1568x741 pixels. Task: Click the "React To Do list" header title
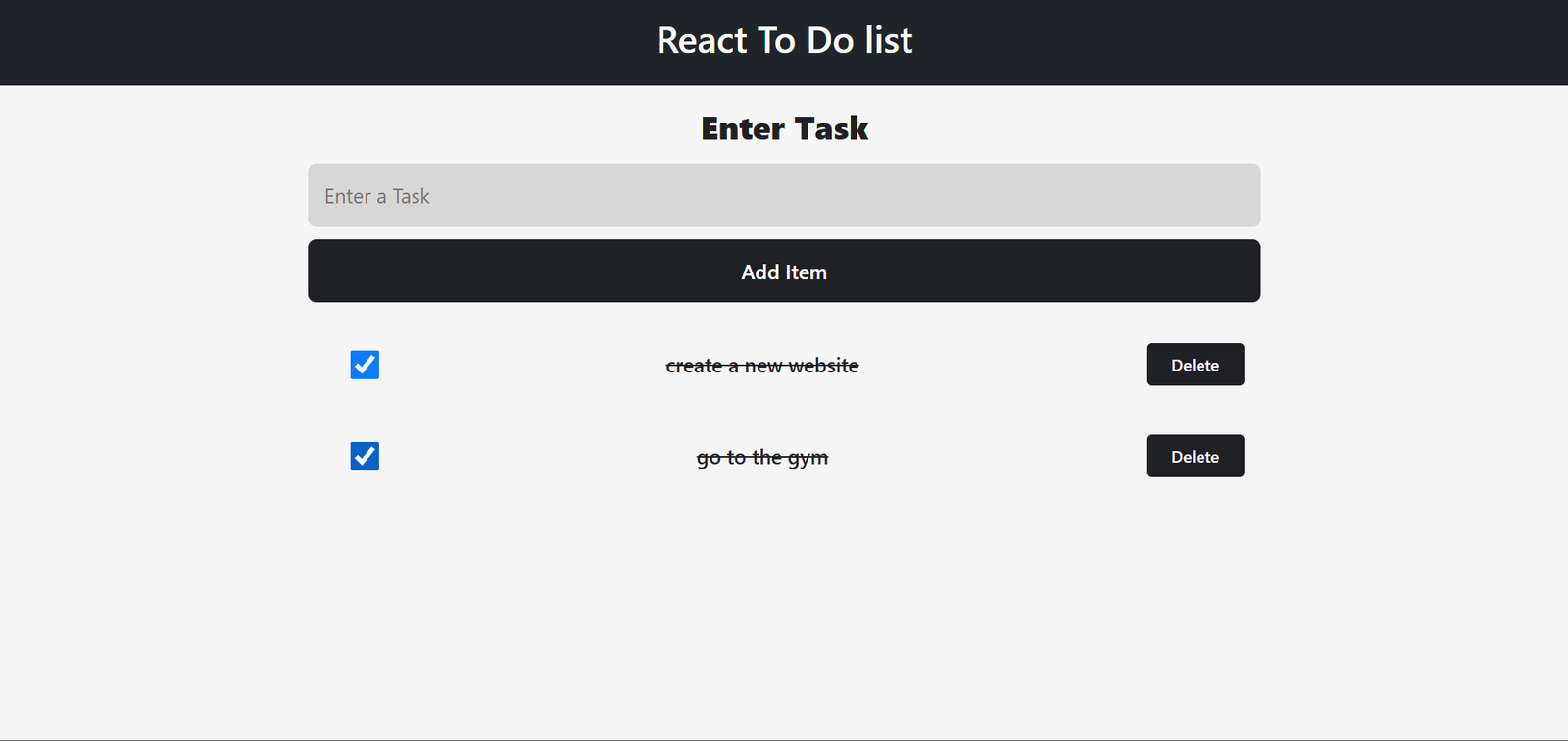784,41
